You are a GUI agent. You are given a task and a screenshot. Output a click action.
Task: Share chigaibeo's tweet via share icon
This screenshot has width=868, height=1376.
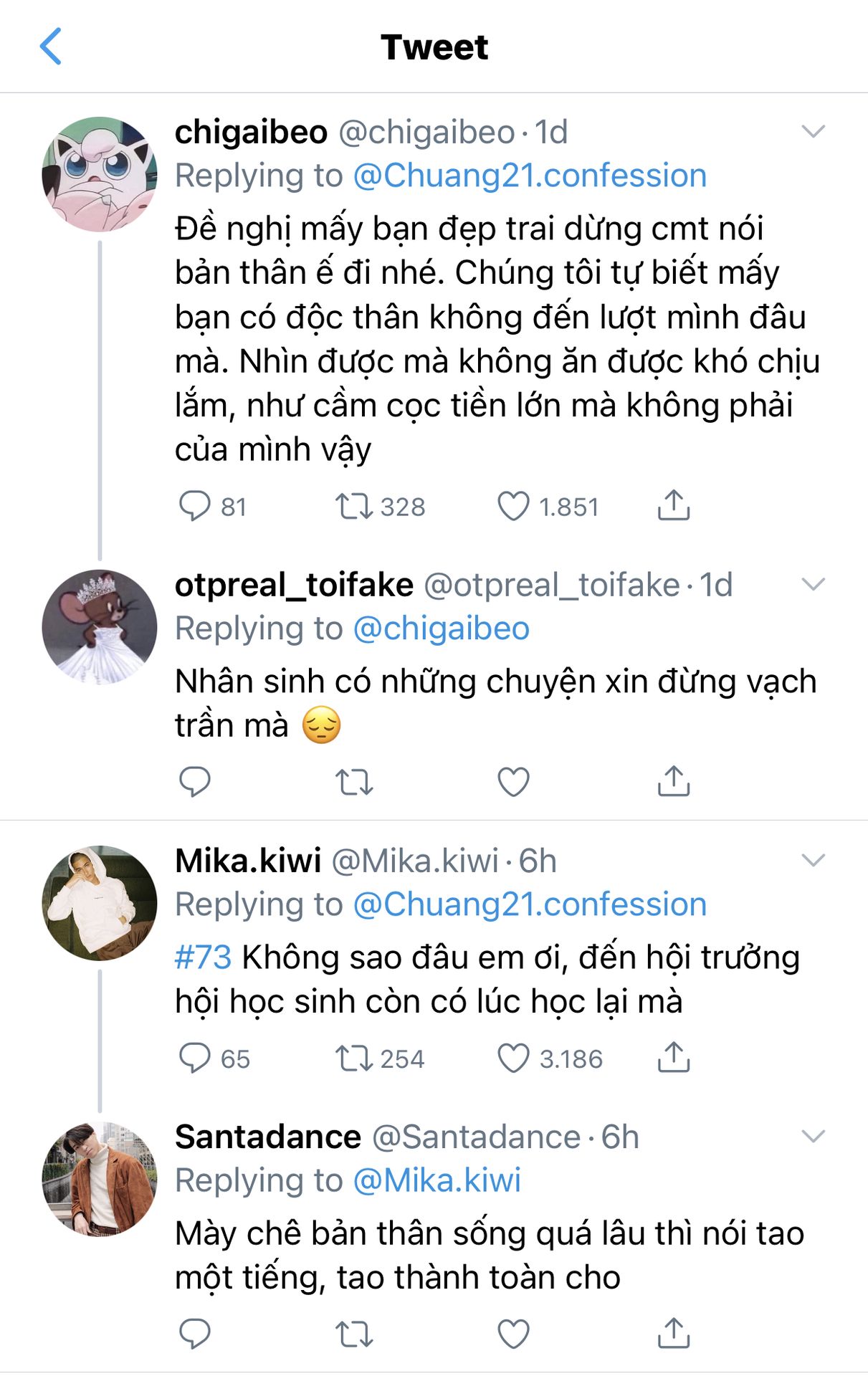pos(673,505)
